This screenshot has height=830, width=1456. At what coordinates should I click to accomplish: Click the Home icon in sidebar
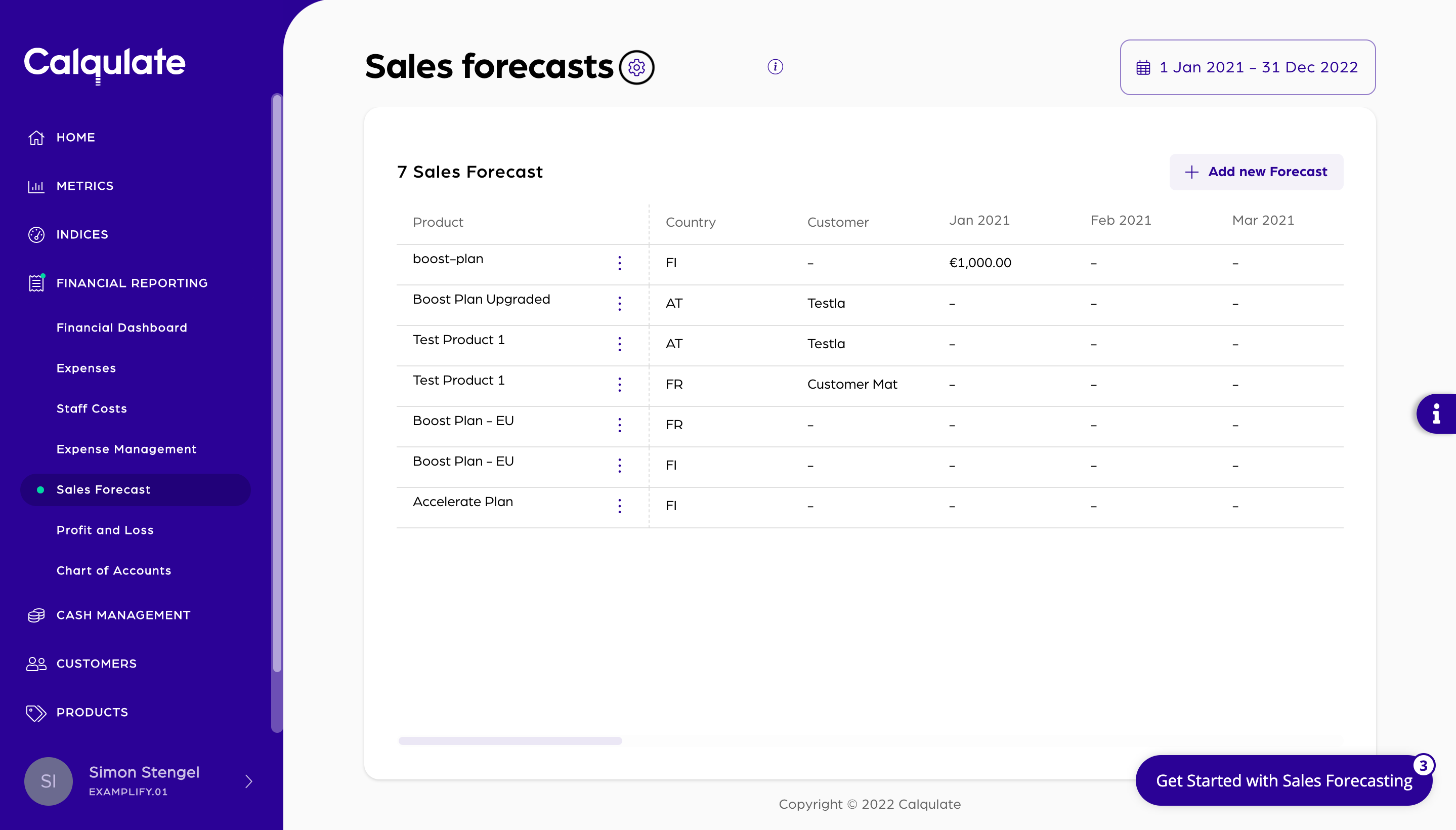tap(36, 137)
